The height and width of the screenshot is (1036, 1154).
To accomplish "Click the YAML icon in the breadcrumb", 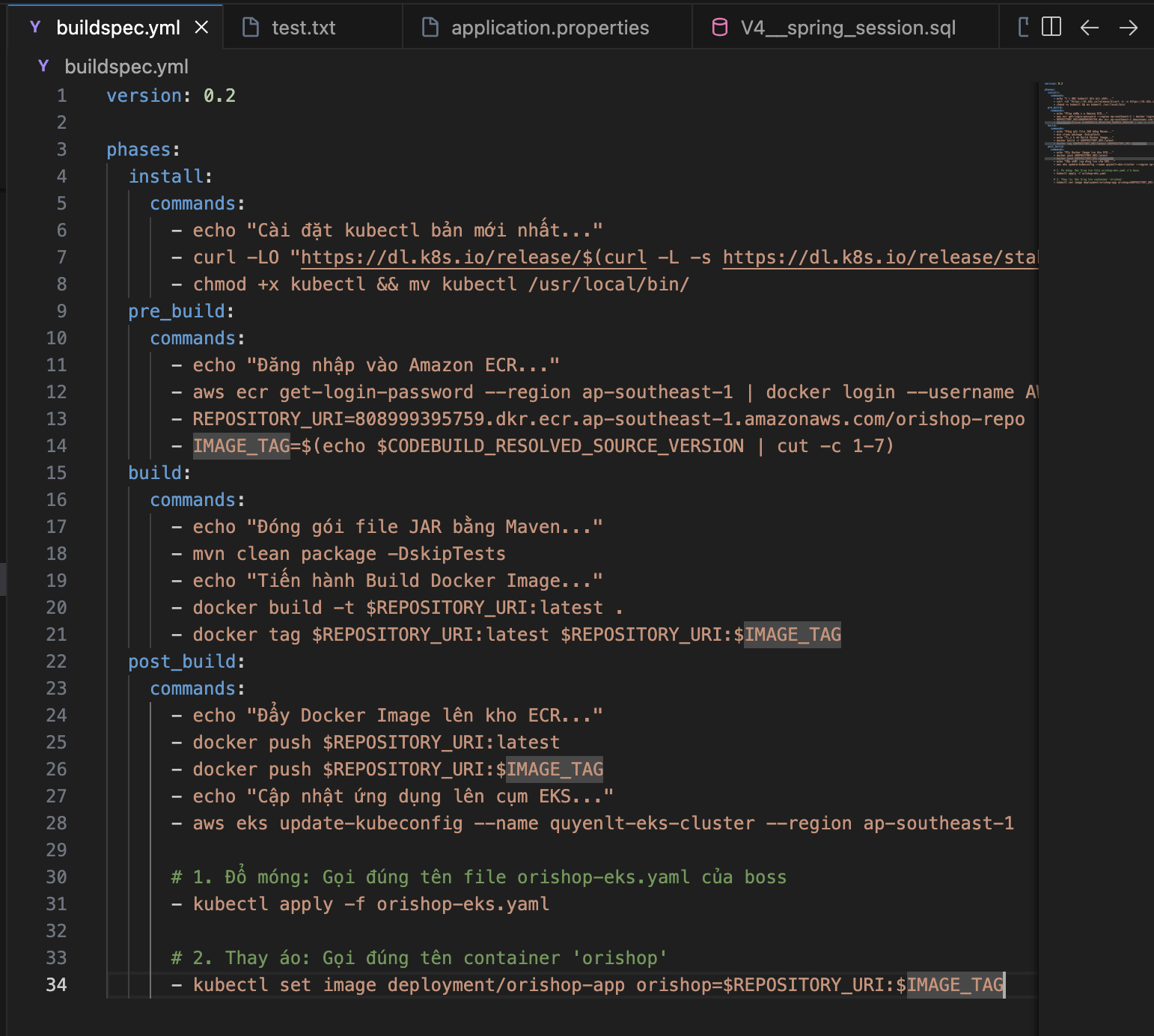I will point(43,67).
